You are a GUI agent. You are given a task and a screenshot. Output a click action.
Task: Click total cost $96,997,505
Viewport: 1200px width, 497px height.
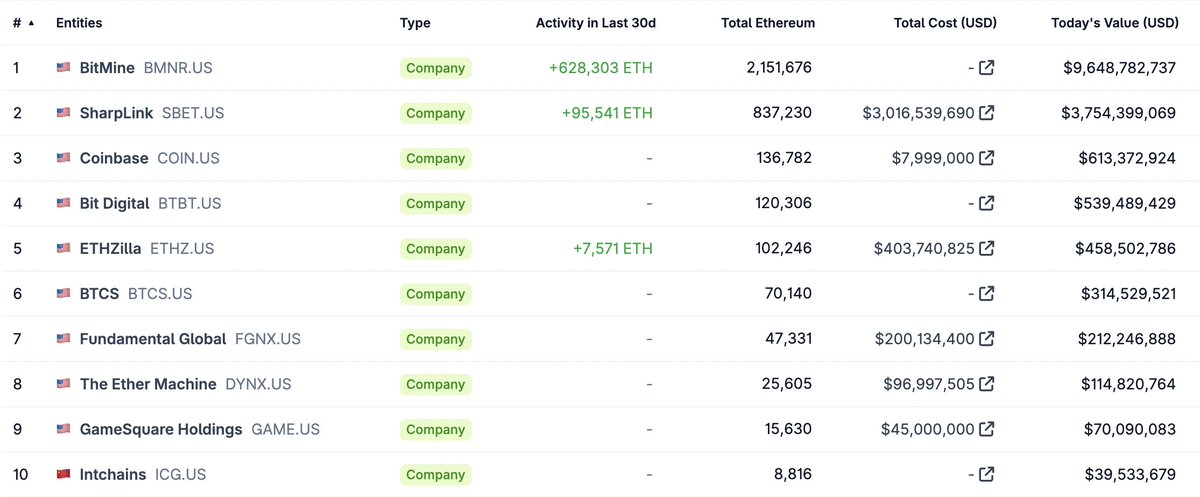(929, 384)
